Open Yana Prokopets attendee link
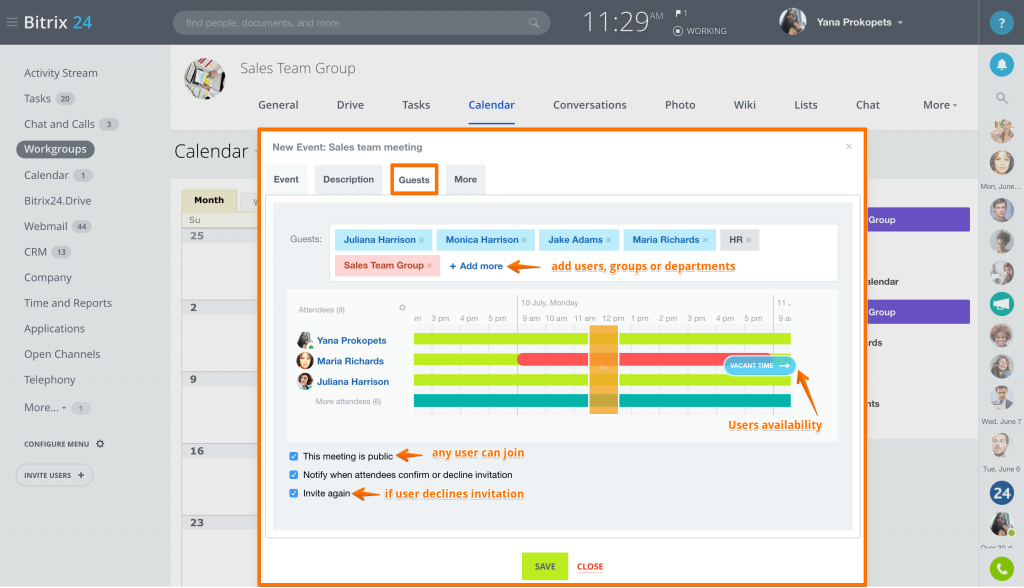This screenshot has height=588, width=1024. (351, 340)
